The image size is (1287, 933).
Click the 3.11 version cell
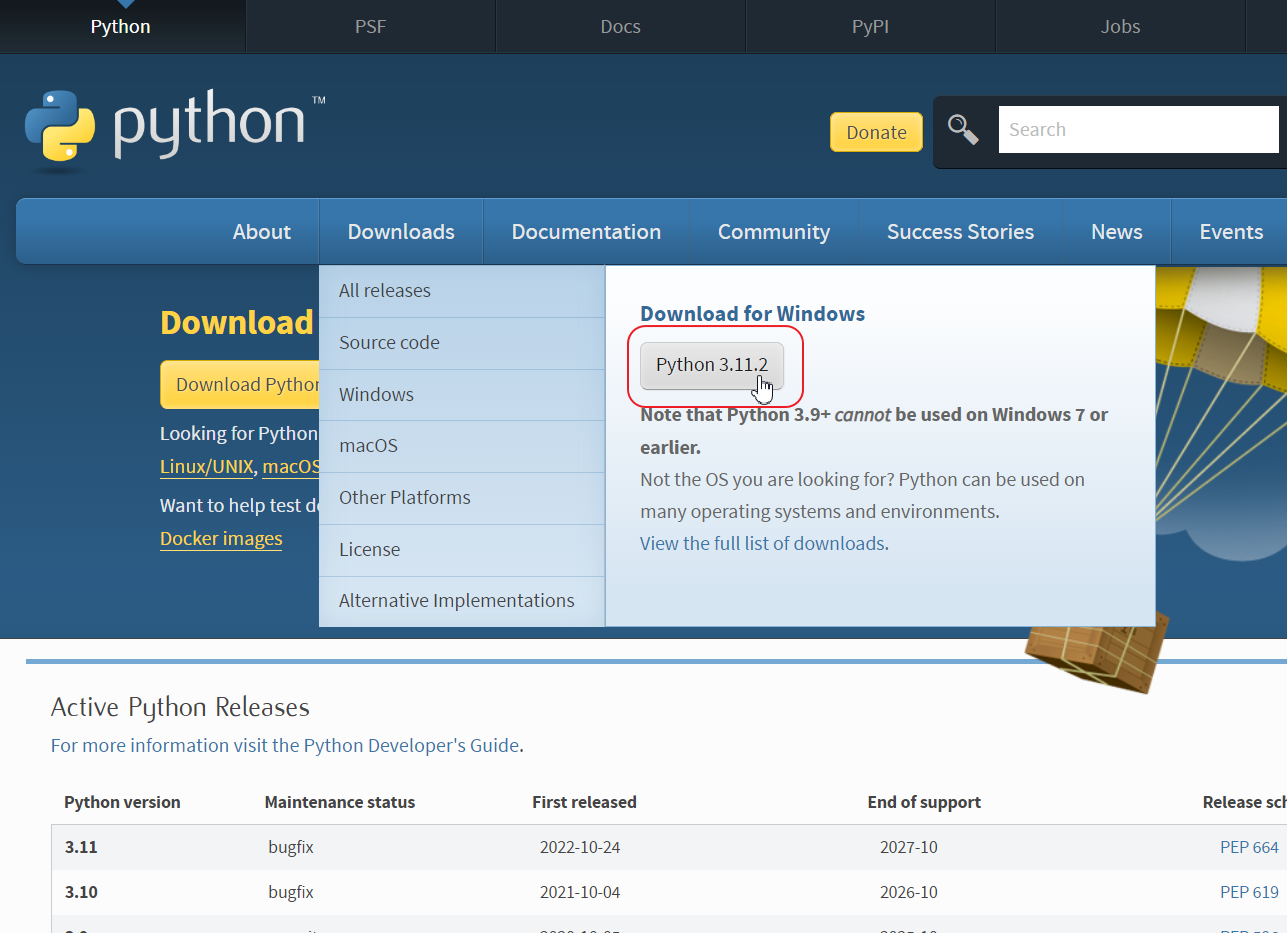pos(81,847)
